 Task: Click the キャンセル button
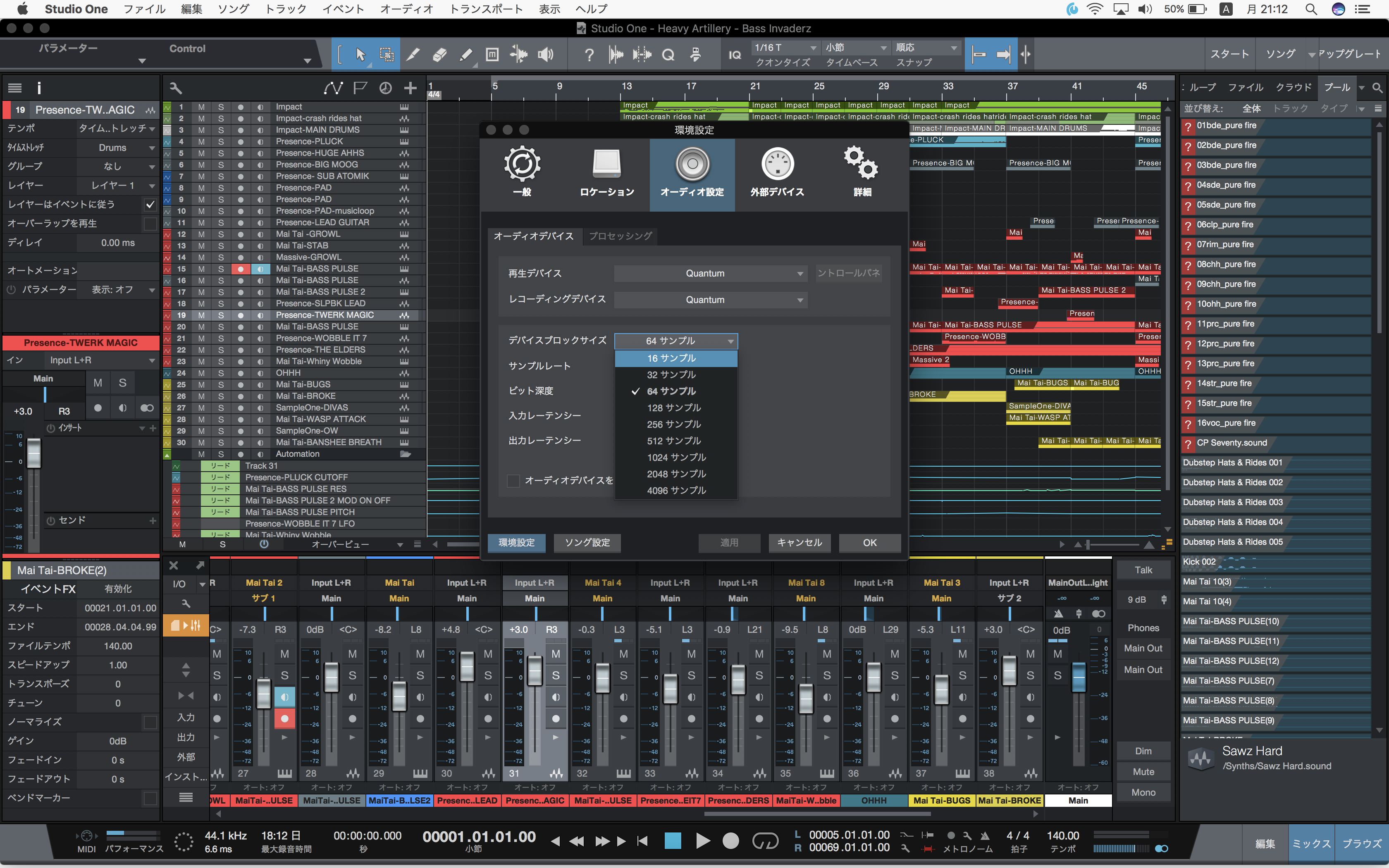tap(799, 542)
